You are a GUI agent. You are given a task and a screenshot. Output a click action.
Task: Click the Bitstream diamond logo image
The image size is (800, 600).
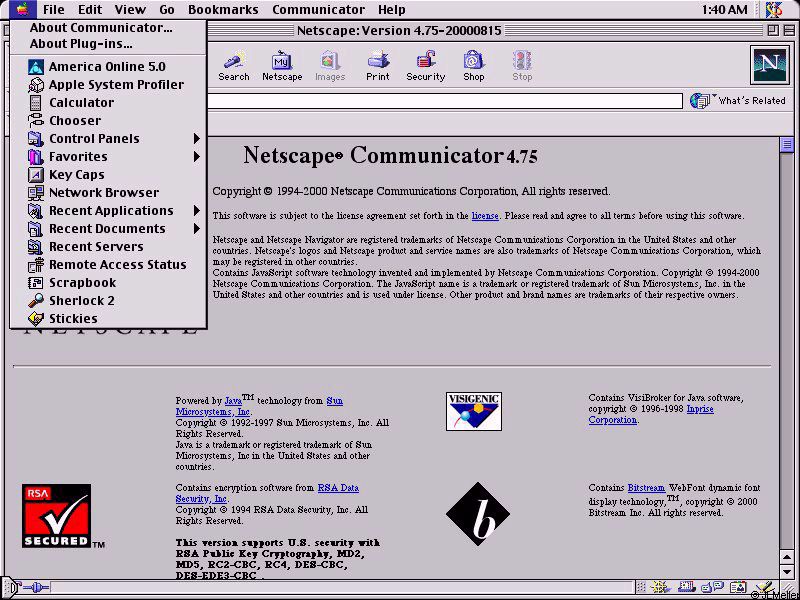pos(478,514)
